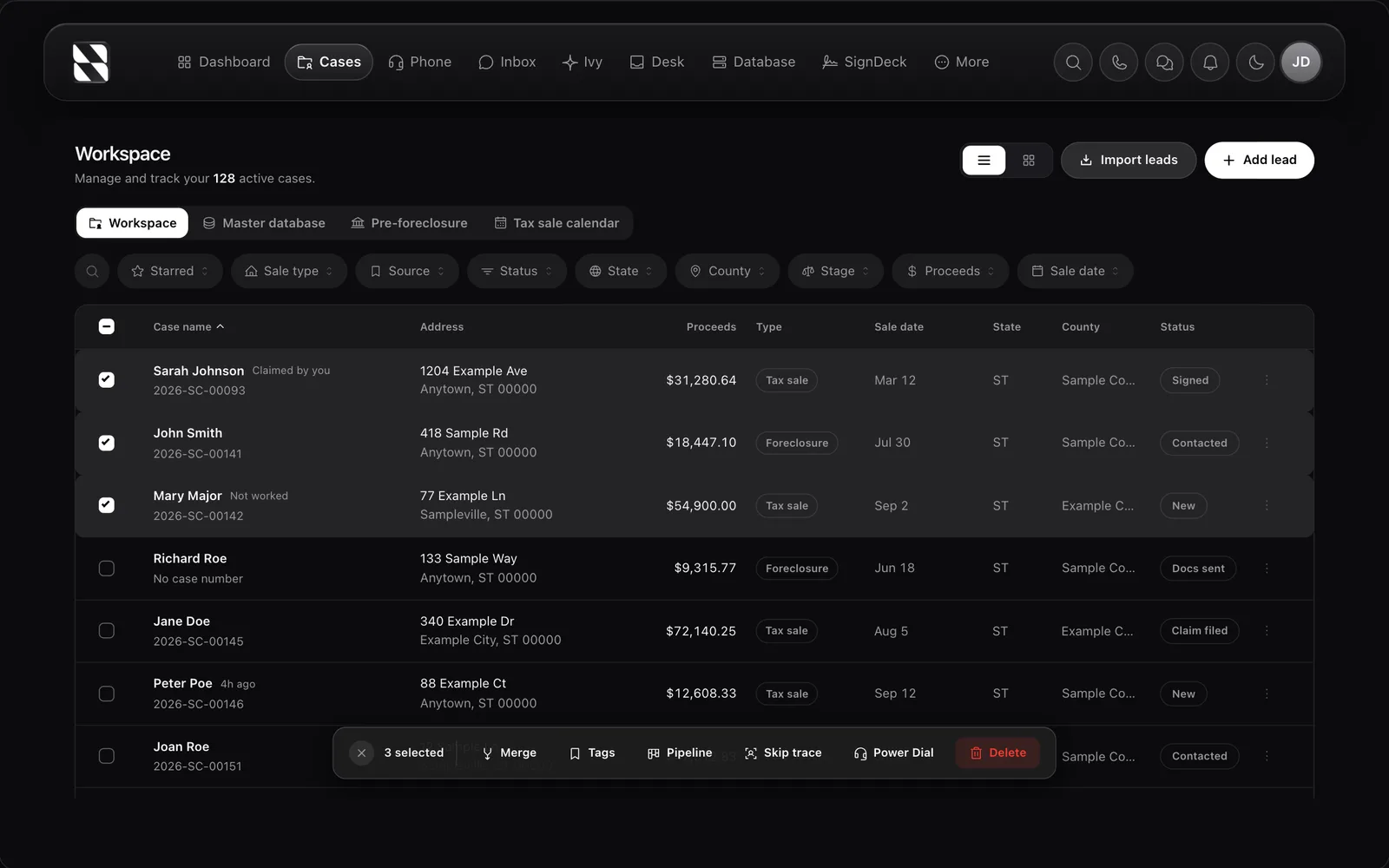Open row menu for Jane Doe
This screenshot has height=868, width=1389.
click(x=1267, y=631)
